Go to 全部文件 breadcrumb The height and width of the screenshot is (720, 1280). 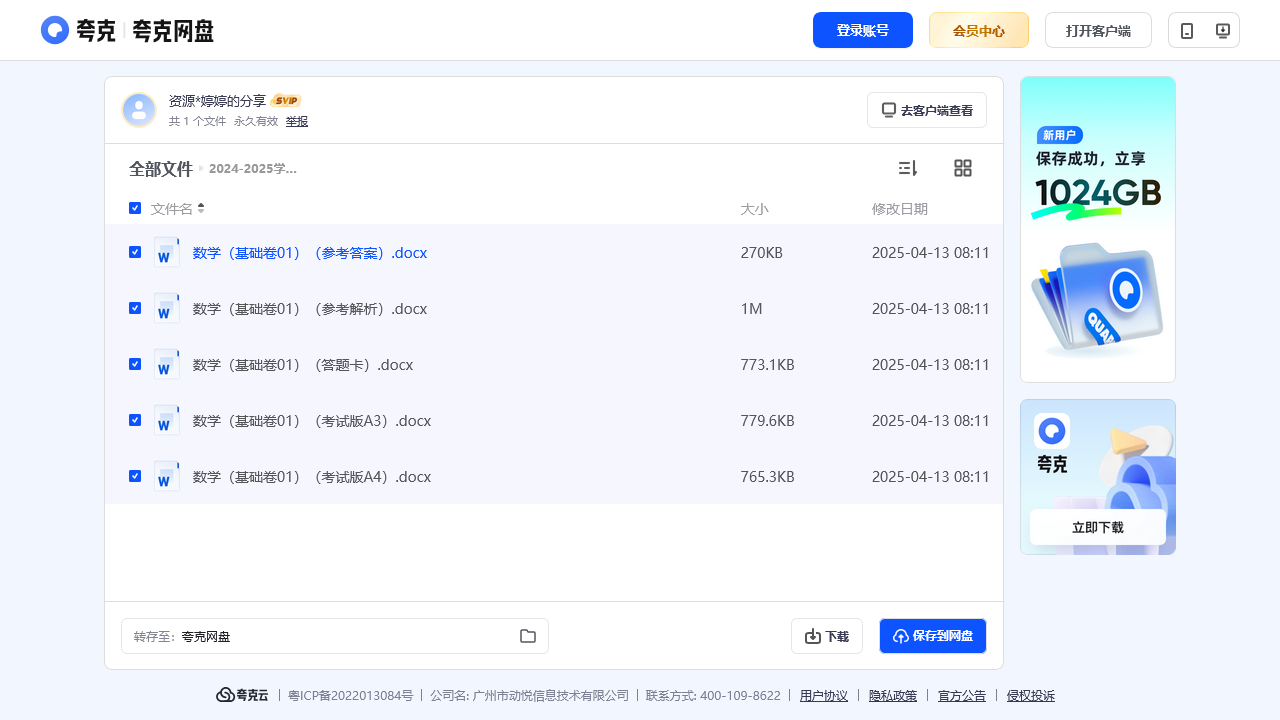[x=161, y=169]
